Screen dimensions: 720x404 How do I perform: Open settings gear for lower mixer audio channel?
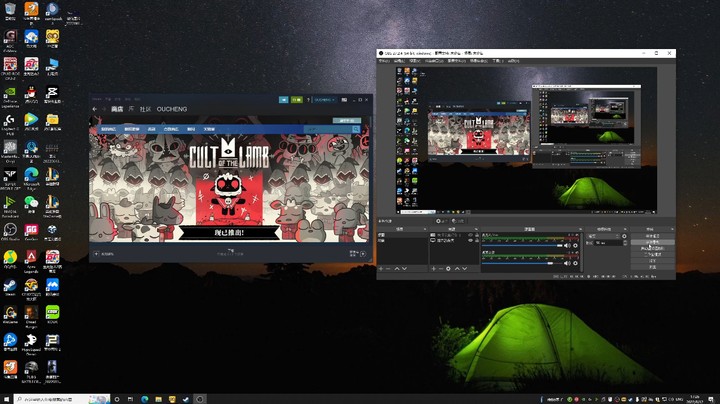(575, 263)
